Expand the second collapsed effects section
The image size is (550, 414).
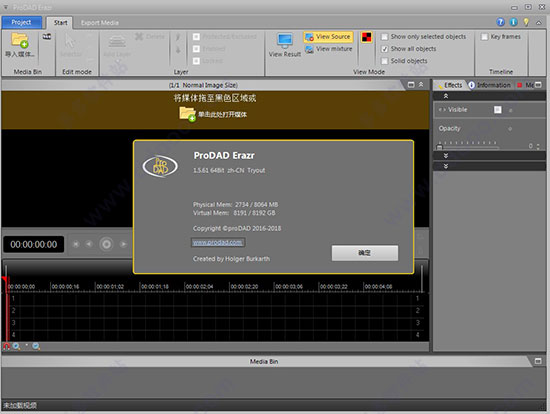pos(446,166)
